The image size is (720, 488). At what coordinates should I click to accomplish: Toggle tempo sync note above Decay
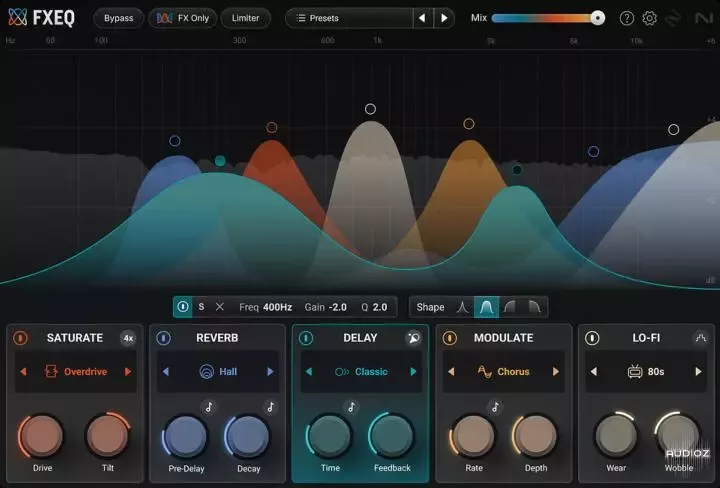click(270, 407)
